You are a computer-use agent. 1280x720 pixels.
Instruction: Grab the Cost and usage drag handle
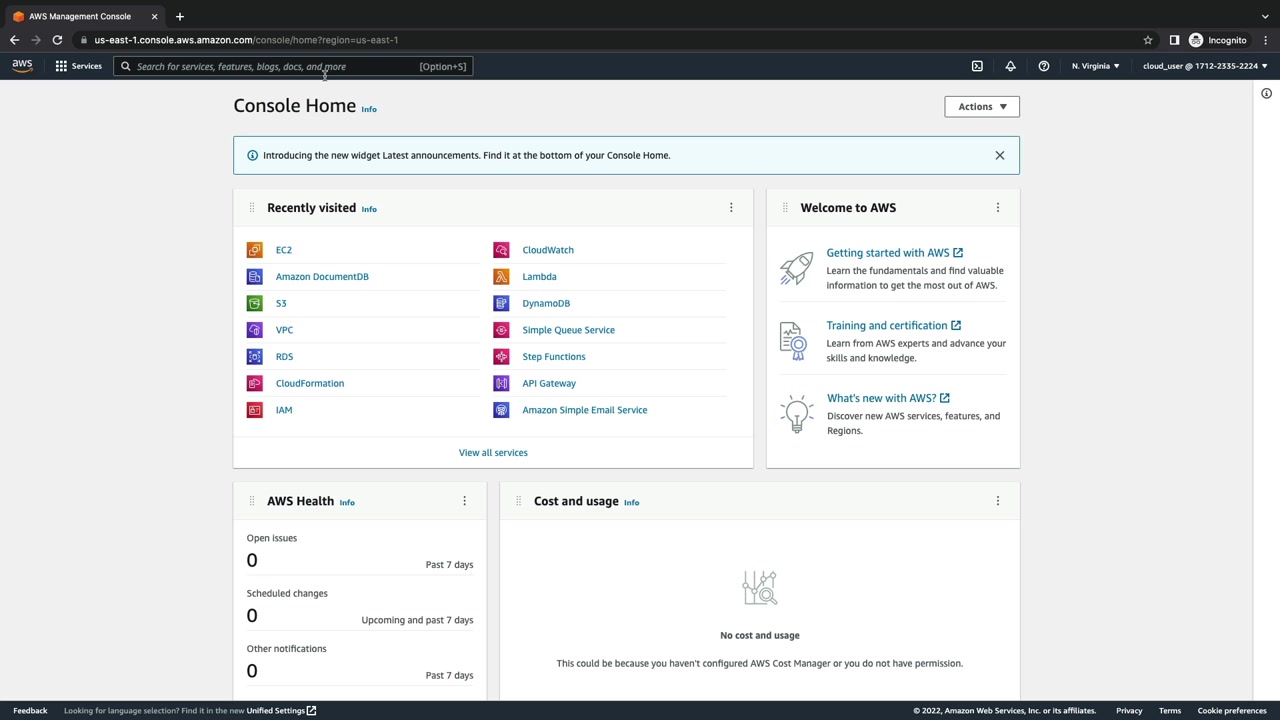(x=518, y=501)
